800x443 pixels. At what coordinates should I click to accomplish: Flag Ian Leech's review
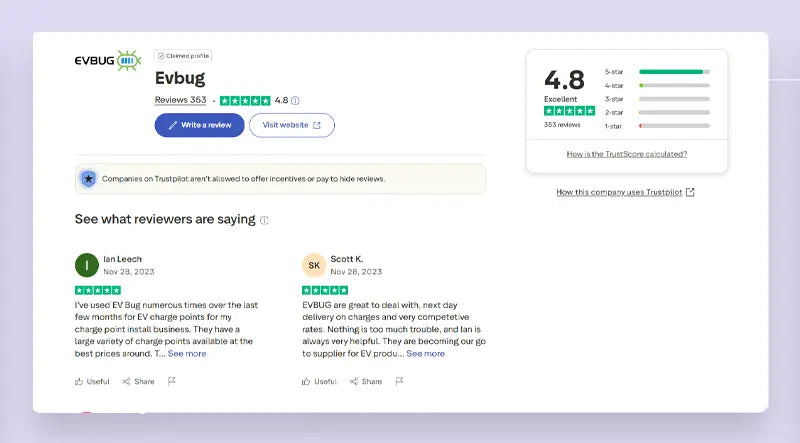click(x=172, y=381)
